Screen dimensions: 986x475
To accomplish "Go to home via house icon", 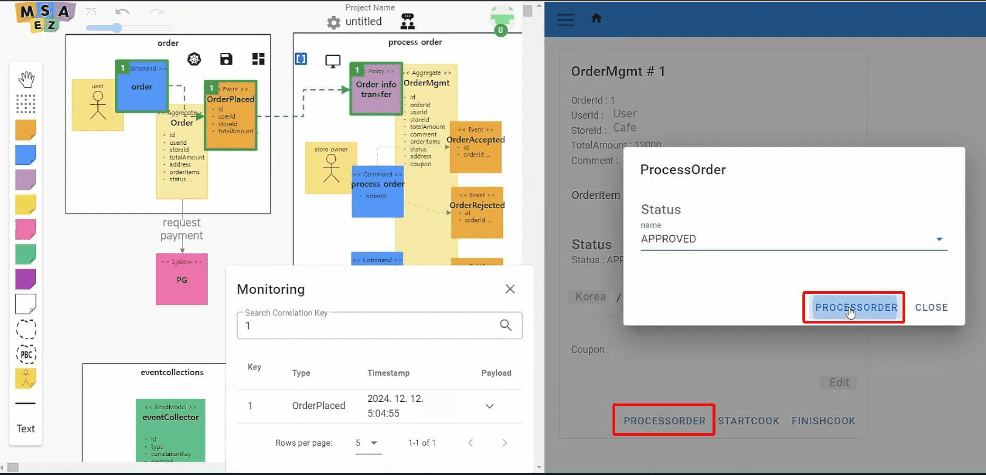I will coord(597,19).
